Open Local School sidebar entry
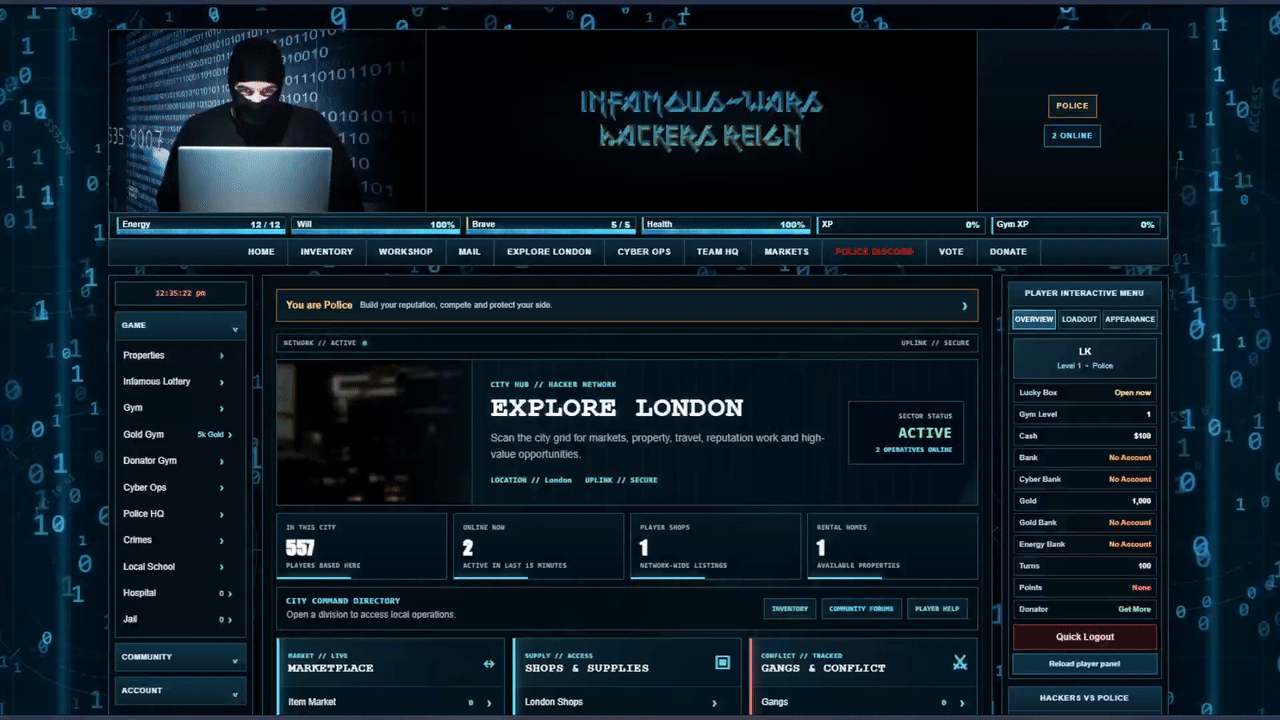The image size is (1280, 720). coord(180,566)
